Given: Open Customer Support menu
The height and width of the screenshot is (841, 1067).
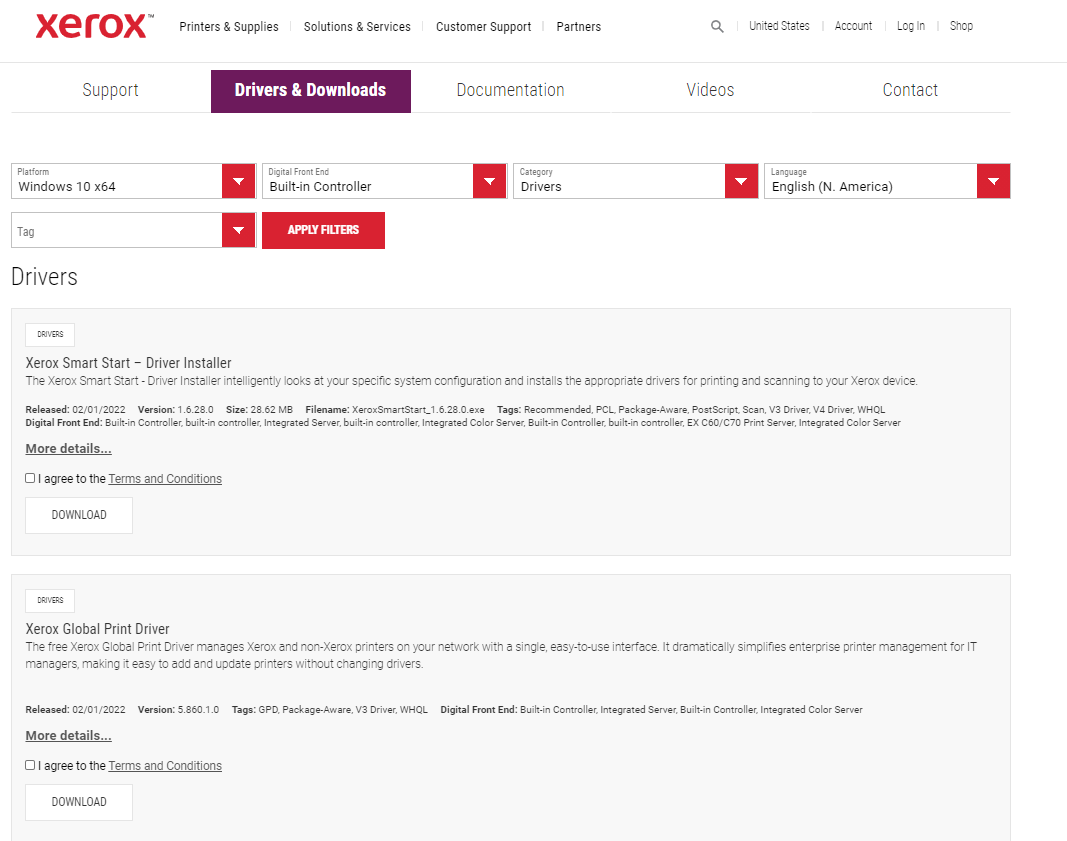Looking at the screenshot, I should coord(484,27).
